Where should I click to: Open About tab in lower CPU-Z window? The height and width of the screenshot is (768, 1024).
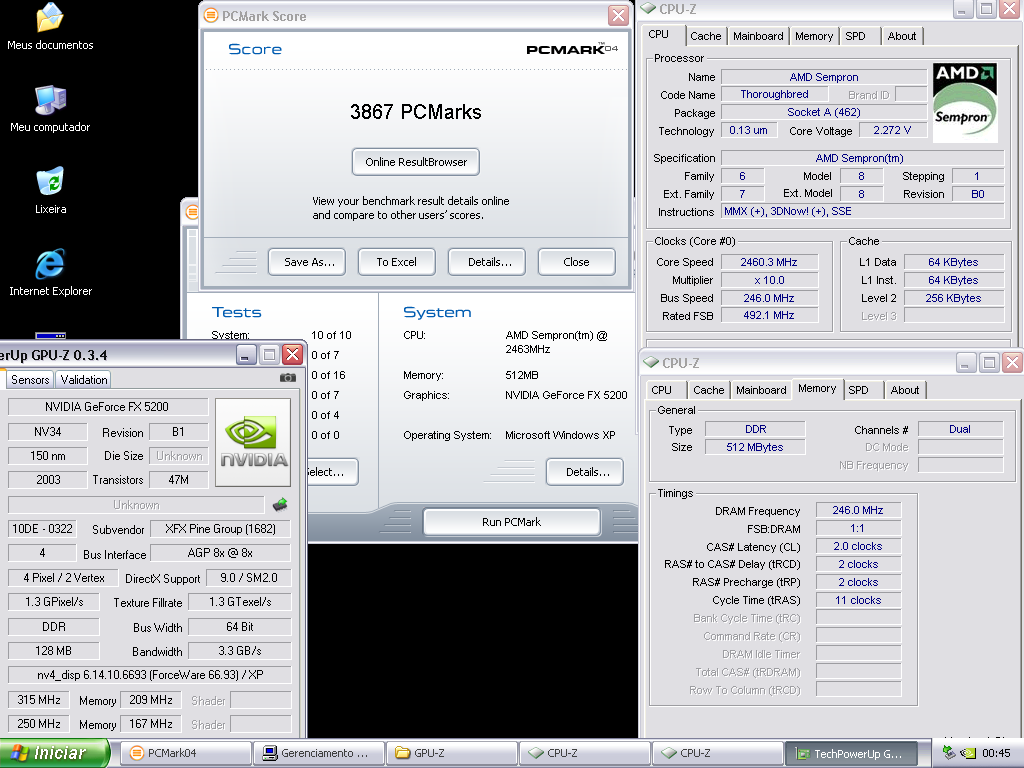[x=905, y=391]
